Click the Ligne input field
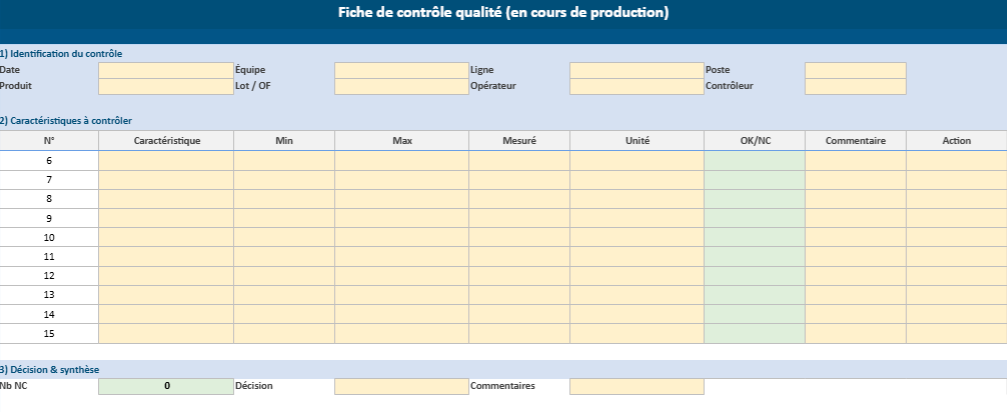Viewport: 1007px width, 412px height. 637,70
